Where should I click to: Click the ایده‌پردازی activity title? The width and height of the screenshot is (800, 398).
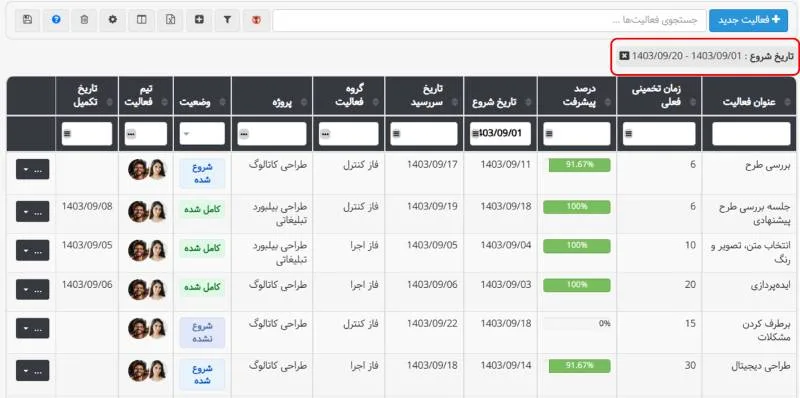[x=771, y=286]
